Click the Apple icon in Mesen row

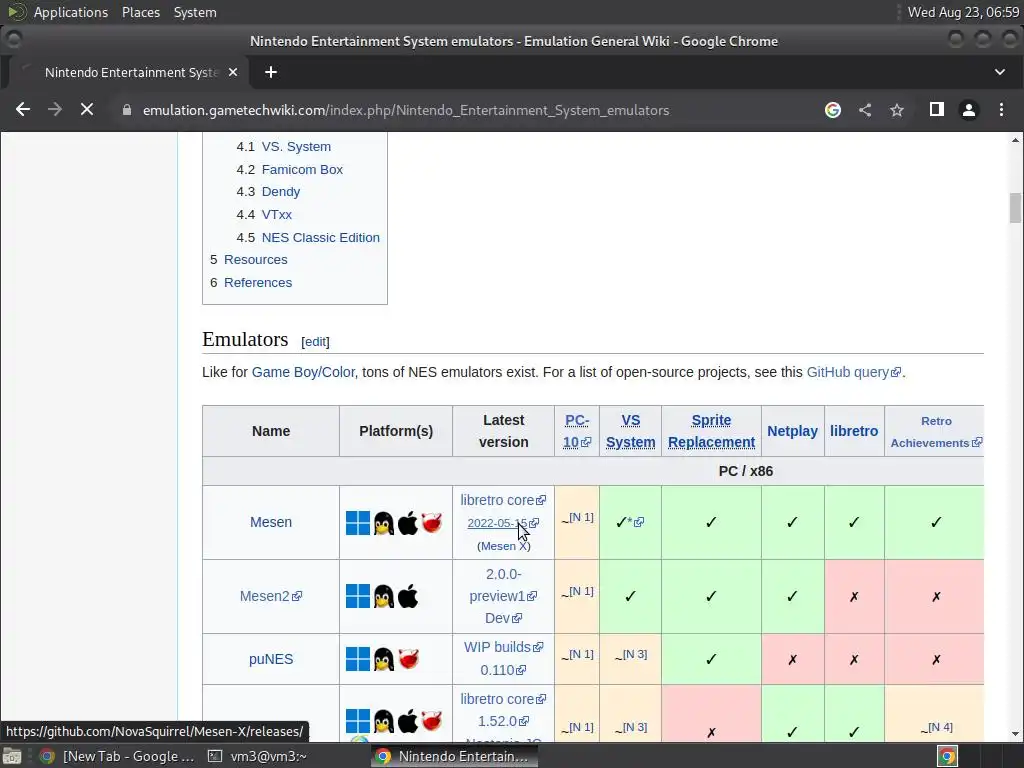pyautogui.click(x=408, y=522)
